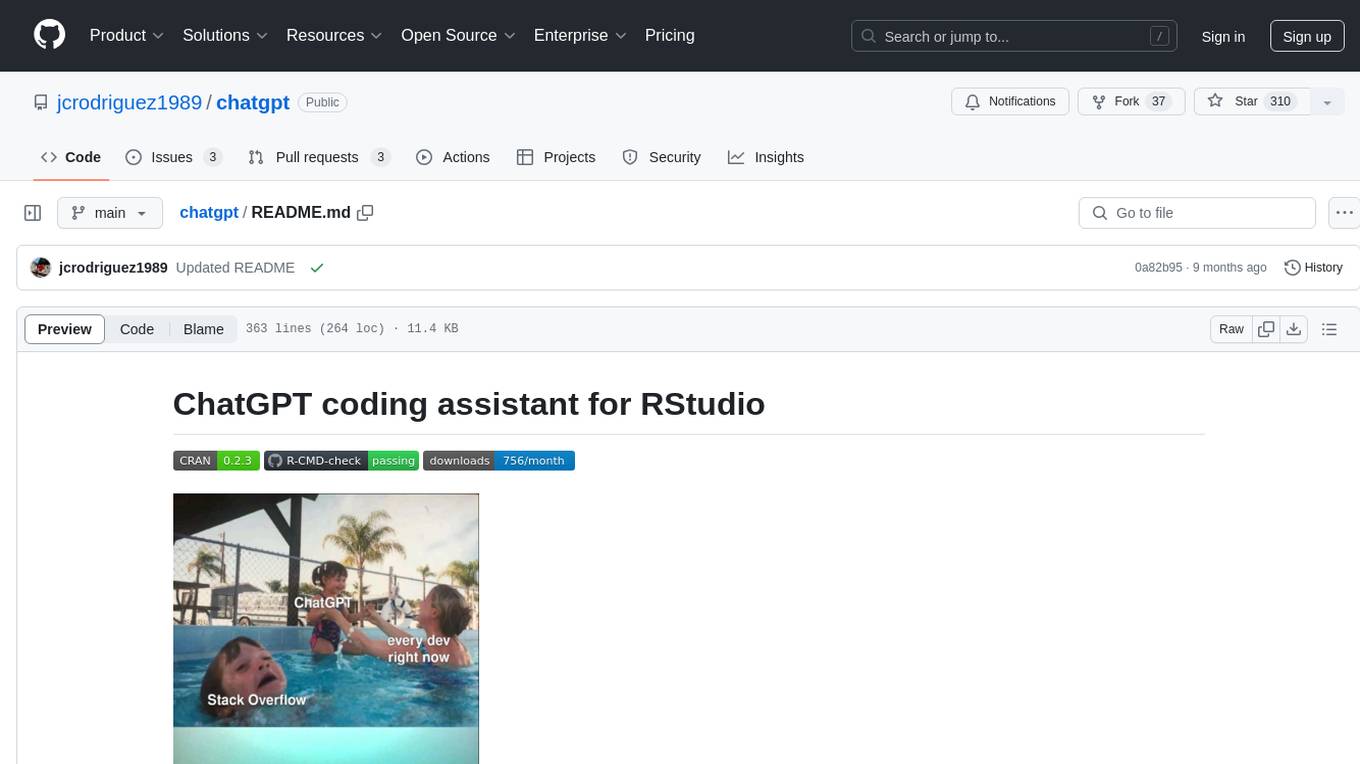Open the Updated README commit message
1360x764 pixels.
[x=235, y=268]
